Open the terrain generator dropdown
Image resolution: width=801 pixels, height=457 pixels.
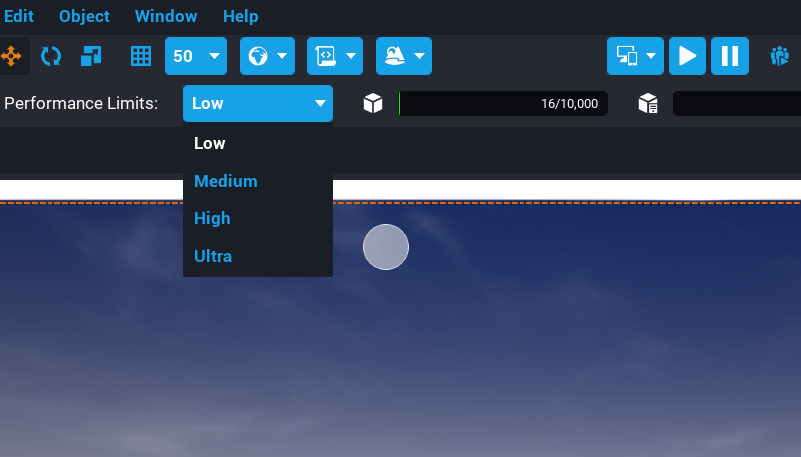coord(404,56)
